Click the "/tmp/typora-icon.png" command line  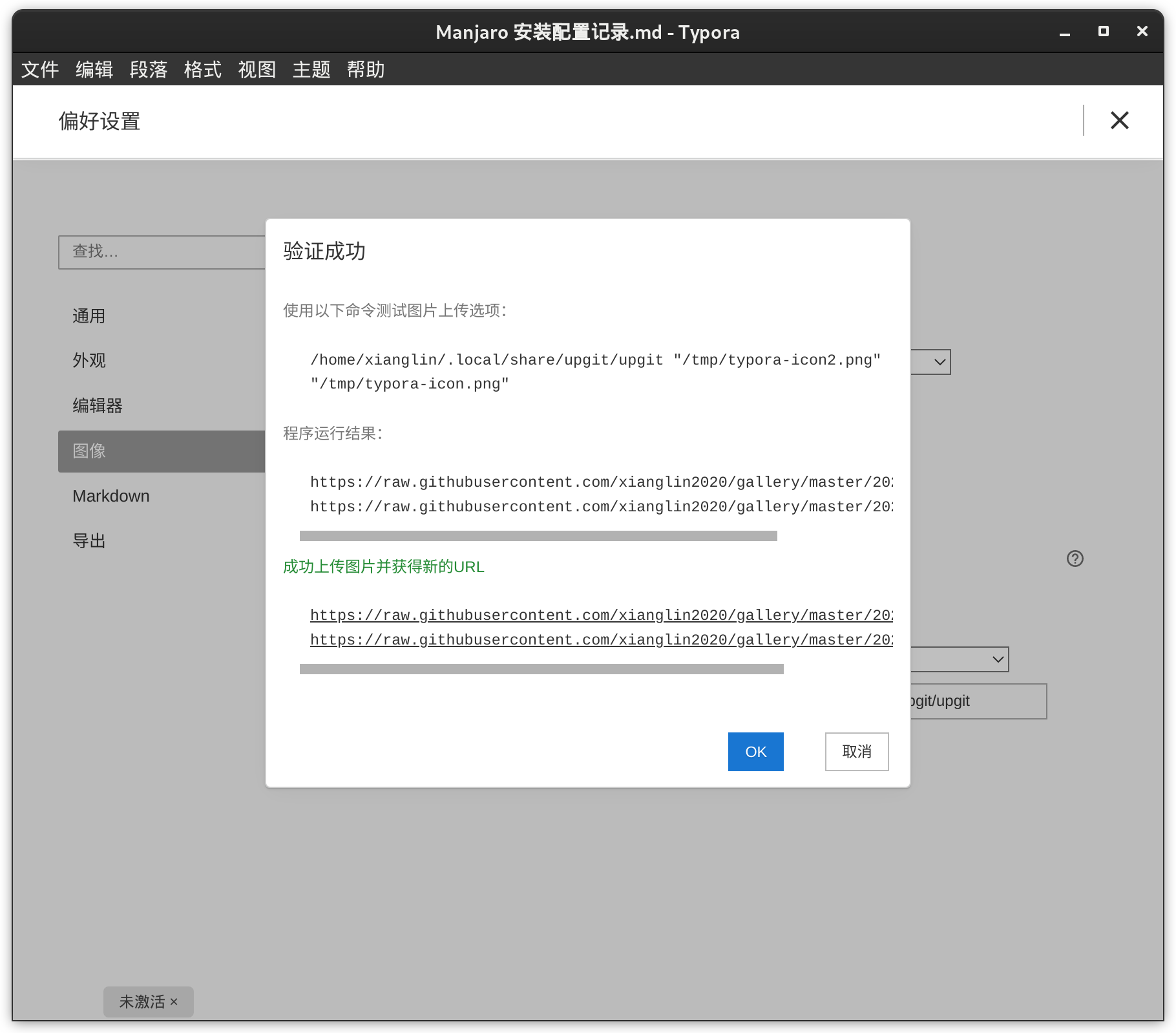(410, 384)
